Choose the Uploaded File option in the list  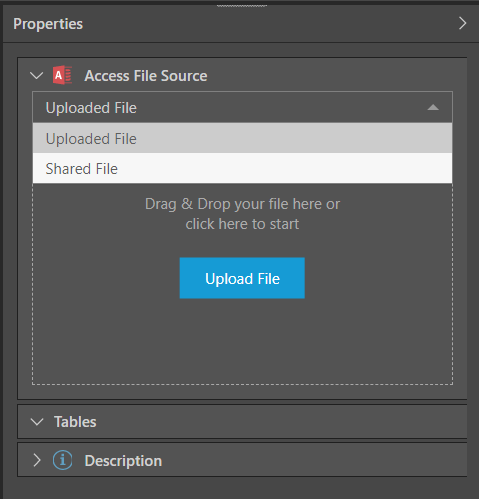242,138
